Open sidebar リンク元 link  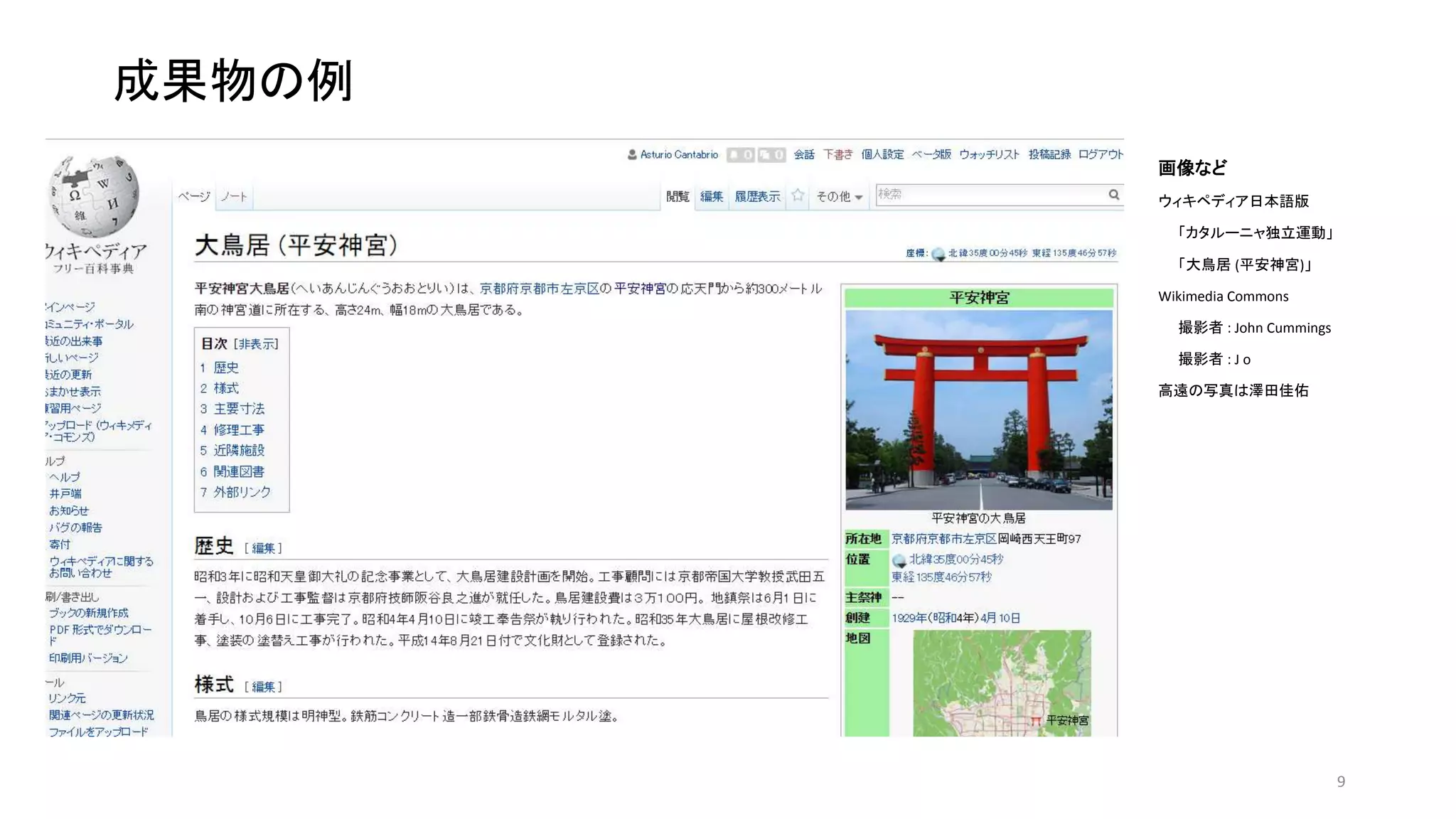tap(67, 698)
